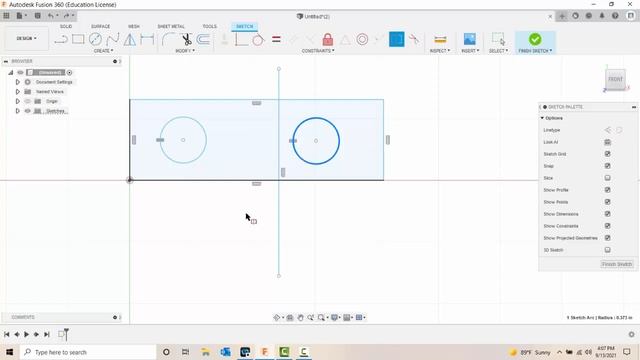The height and width of the screenshot is (360, 640).
Task: Open Windows Start menu
Action: tap(9, 352)
